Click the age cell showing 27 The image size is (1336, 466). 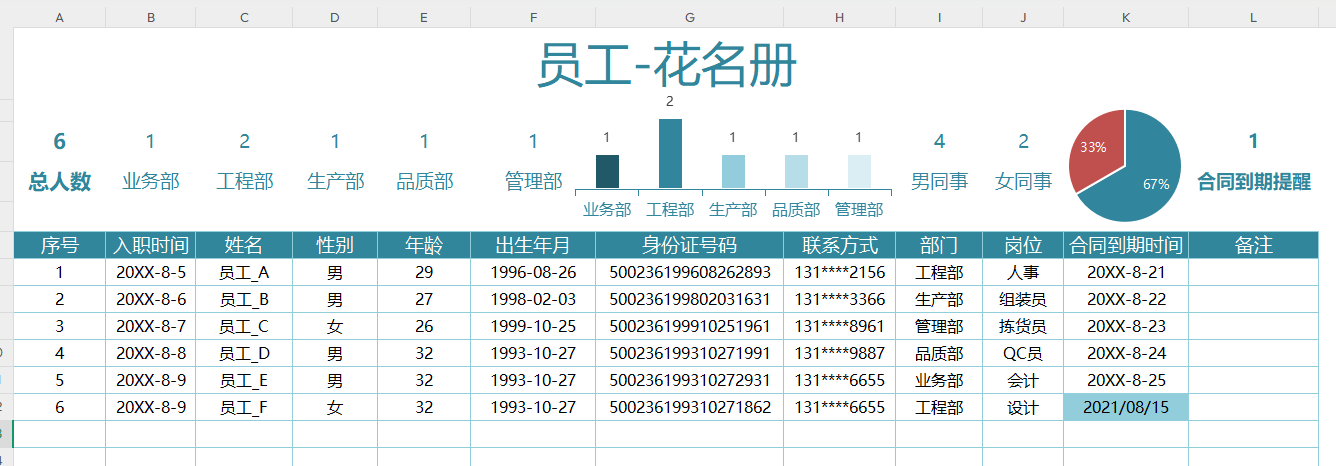424,299
